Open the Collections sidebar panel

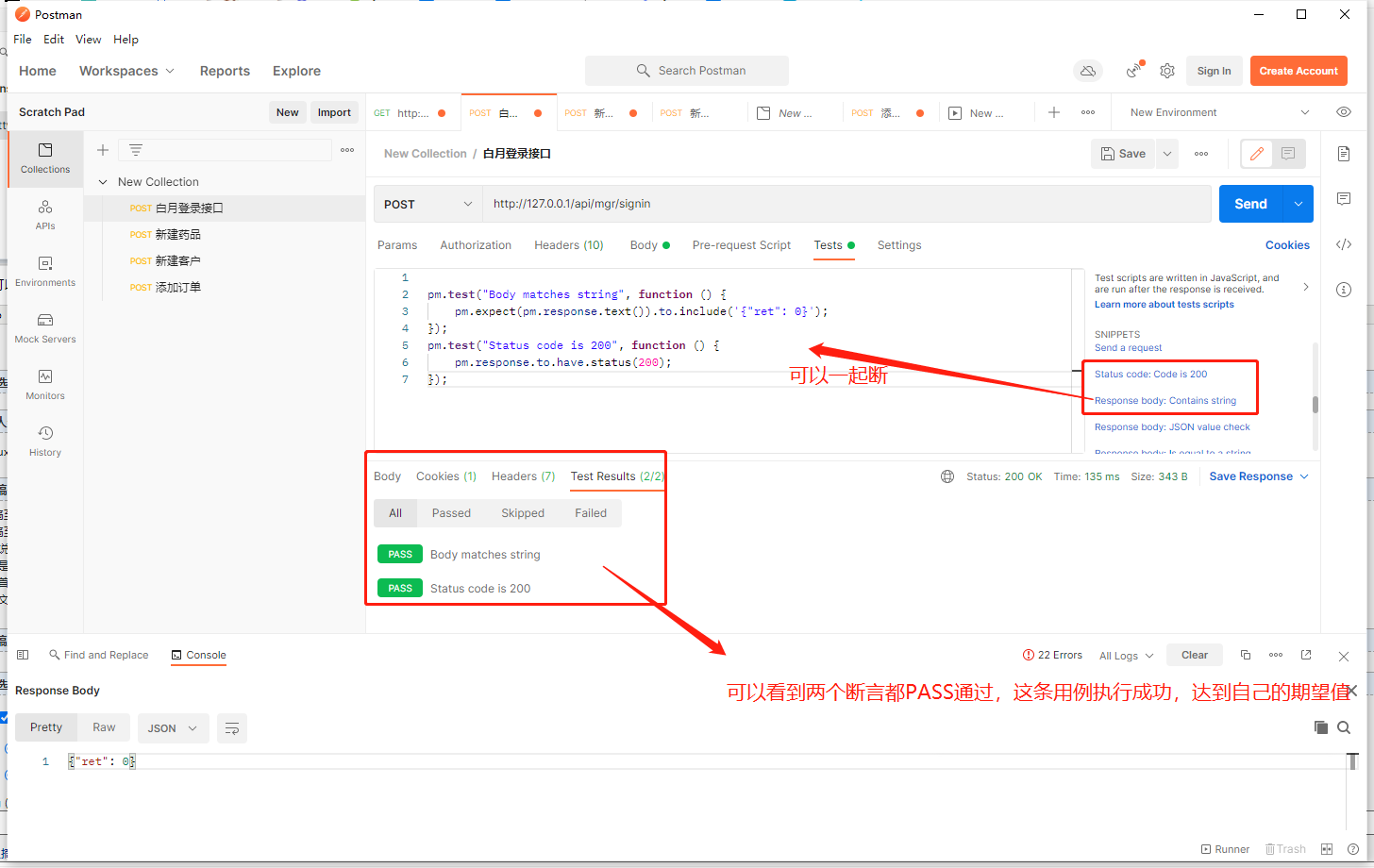[x=45, y=158]
